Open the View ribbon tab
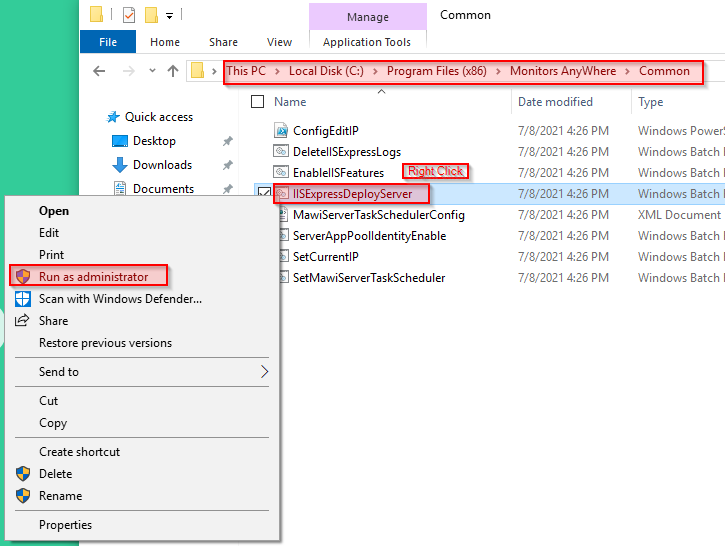725x546 pixels. click(x=279, y=42)
